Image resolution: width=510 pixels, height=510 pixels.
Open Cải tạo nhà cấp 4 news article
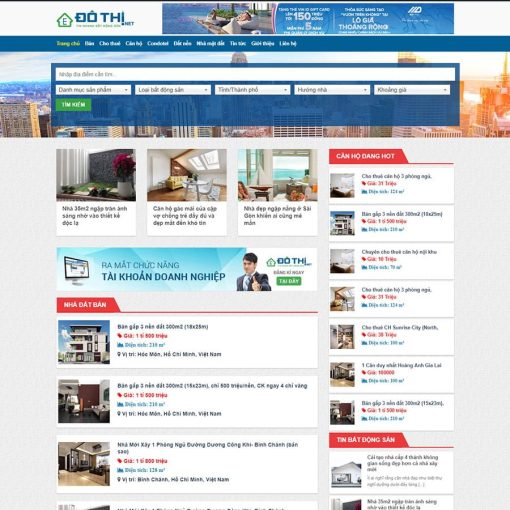coord(402,463)
